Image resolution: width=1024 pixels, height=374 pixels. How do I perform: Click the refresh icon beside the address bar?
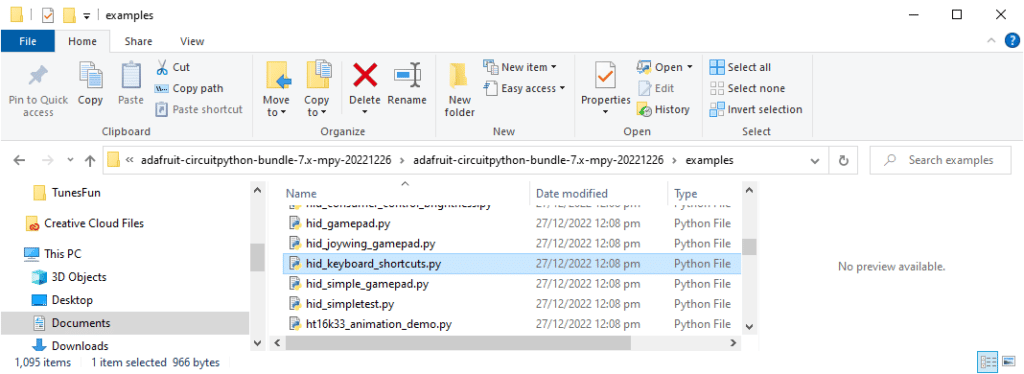[x=843, y=160]
